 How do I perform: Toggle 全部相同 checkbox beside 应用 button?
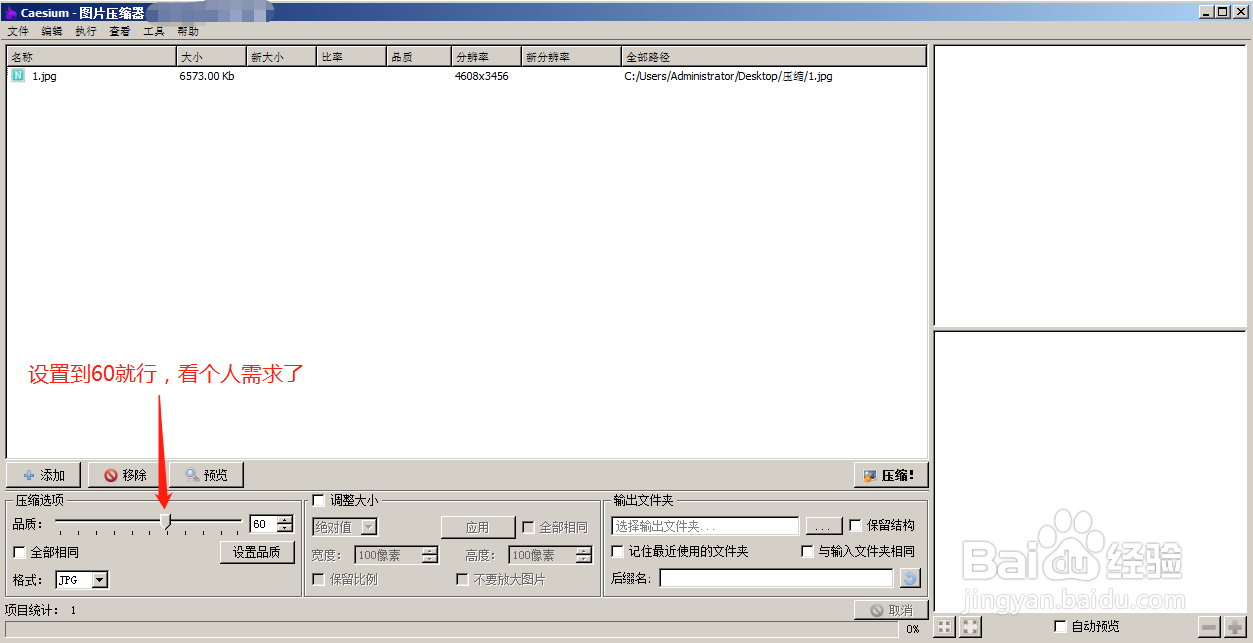pos(529,527)
